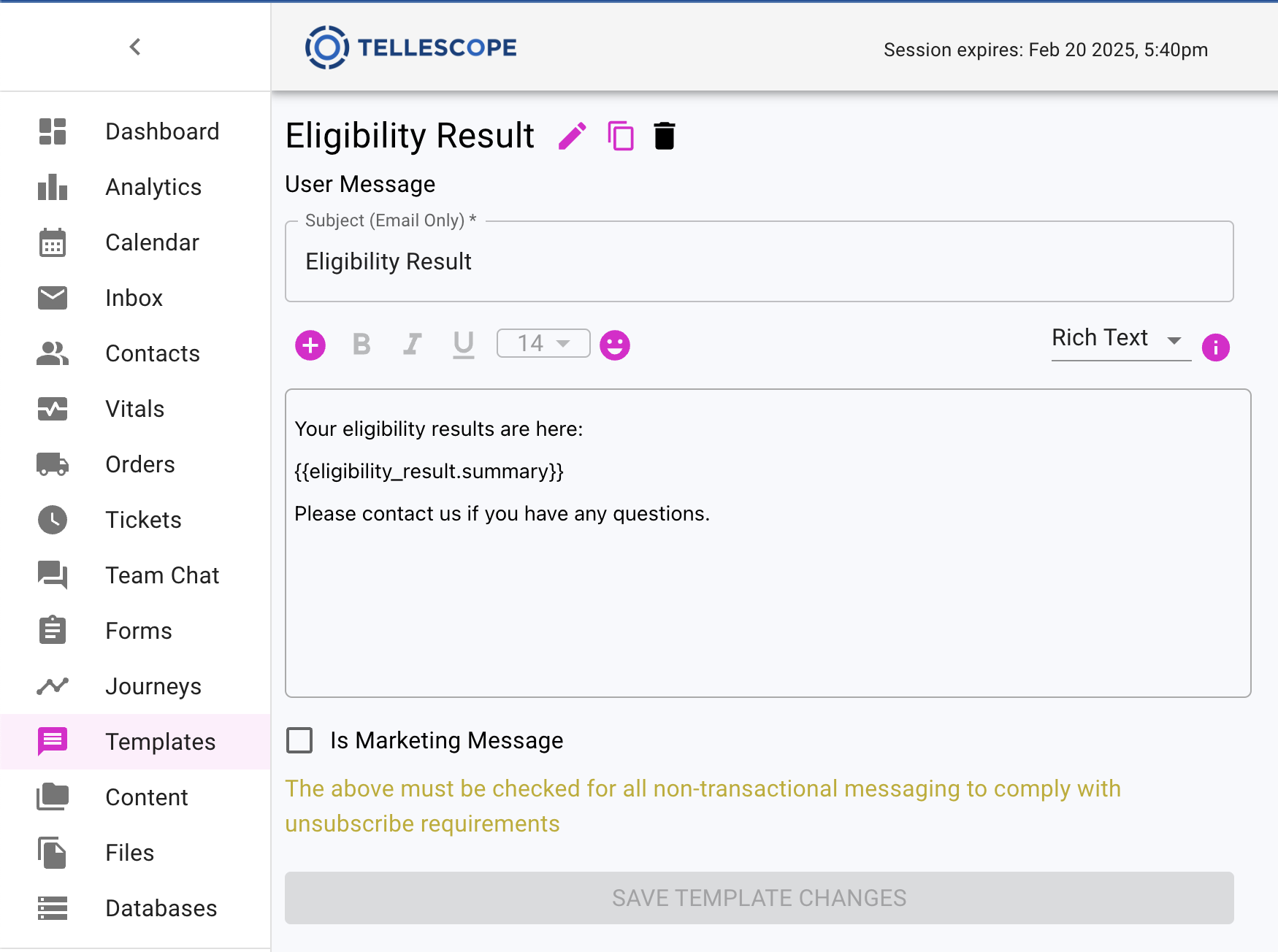Open Tickets via the clock icon
The height and width of the screenshot is (952, 1278).
[x=53, y=520]
